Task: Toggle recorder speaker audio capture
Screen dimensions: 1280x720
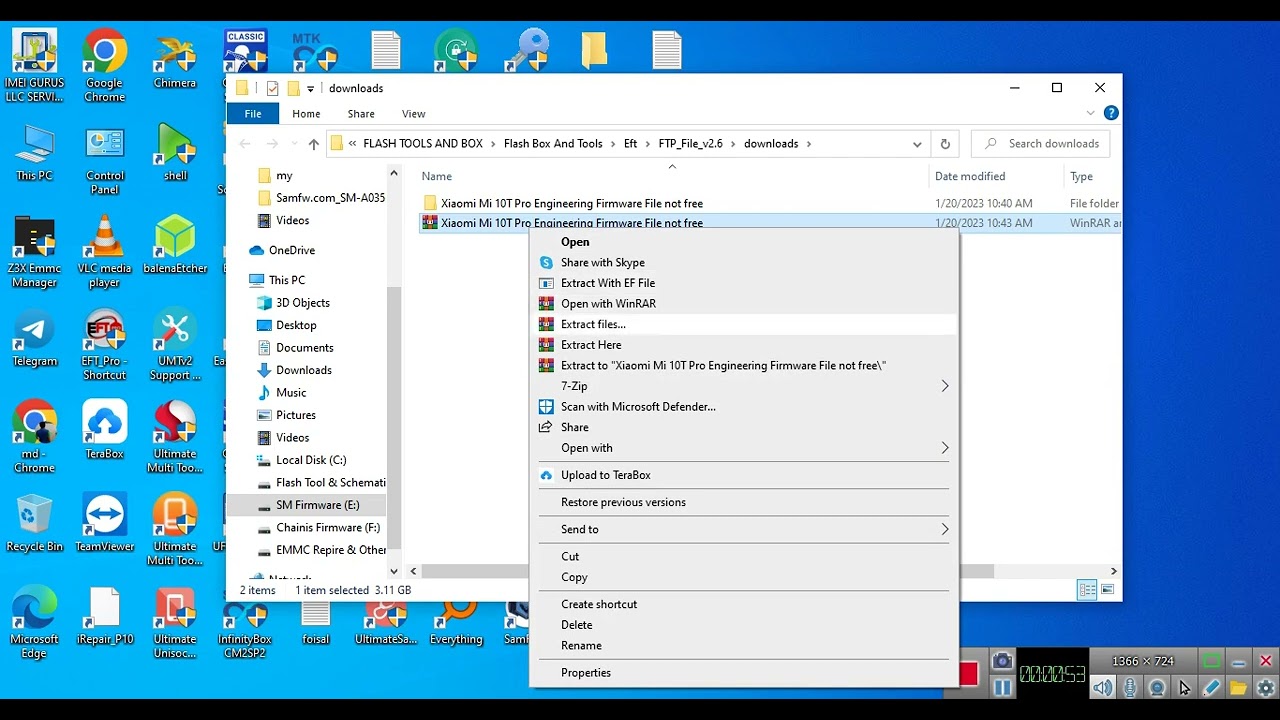Action: [1102, 688]
